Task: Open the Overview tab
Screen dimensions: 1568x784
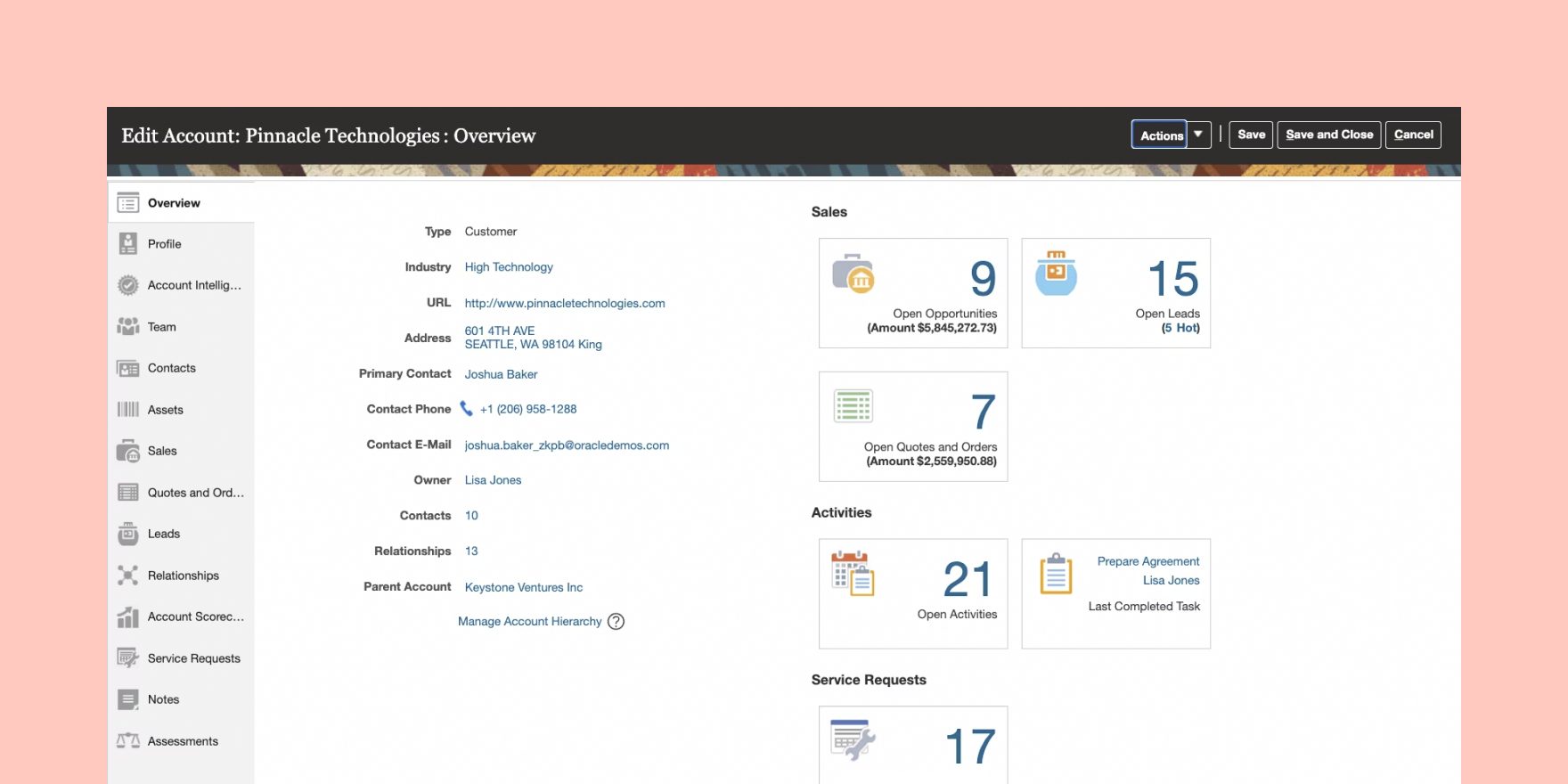Action: click(181, 203)
